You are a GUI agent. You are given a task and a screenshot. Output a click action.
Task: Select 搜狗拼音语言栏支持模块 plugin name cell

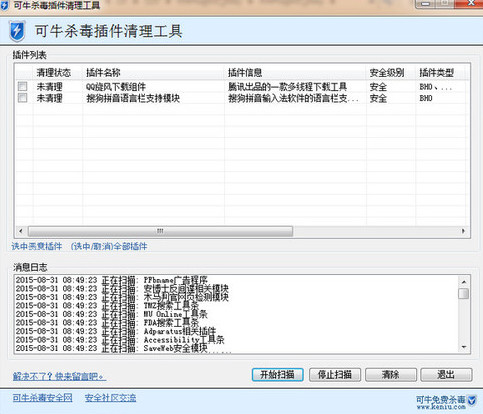click(133, 98)
